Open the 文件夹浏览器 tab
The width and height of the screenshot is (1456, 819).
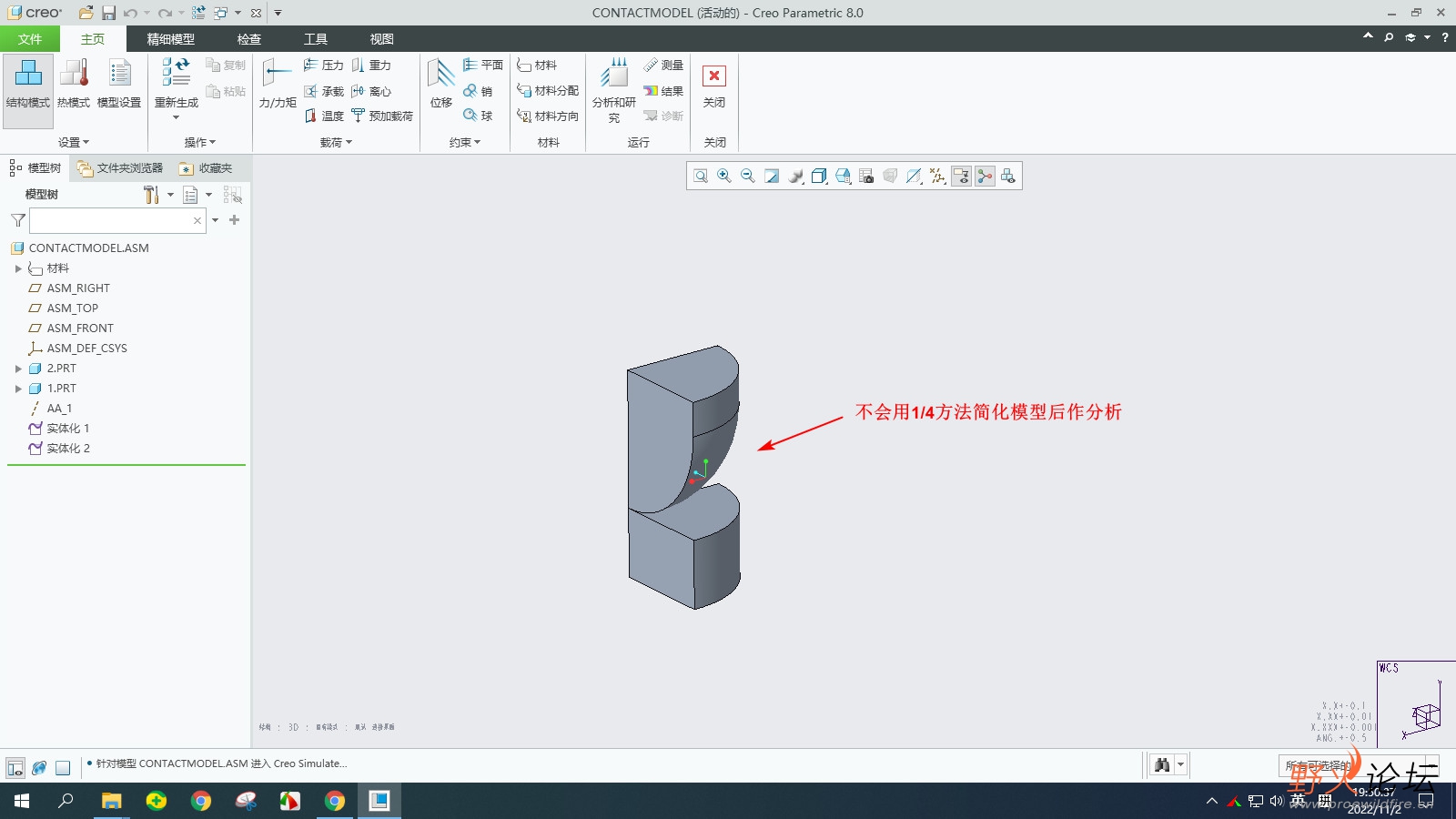(120, 168)
